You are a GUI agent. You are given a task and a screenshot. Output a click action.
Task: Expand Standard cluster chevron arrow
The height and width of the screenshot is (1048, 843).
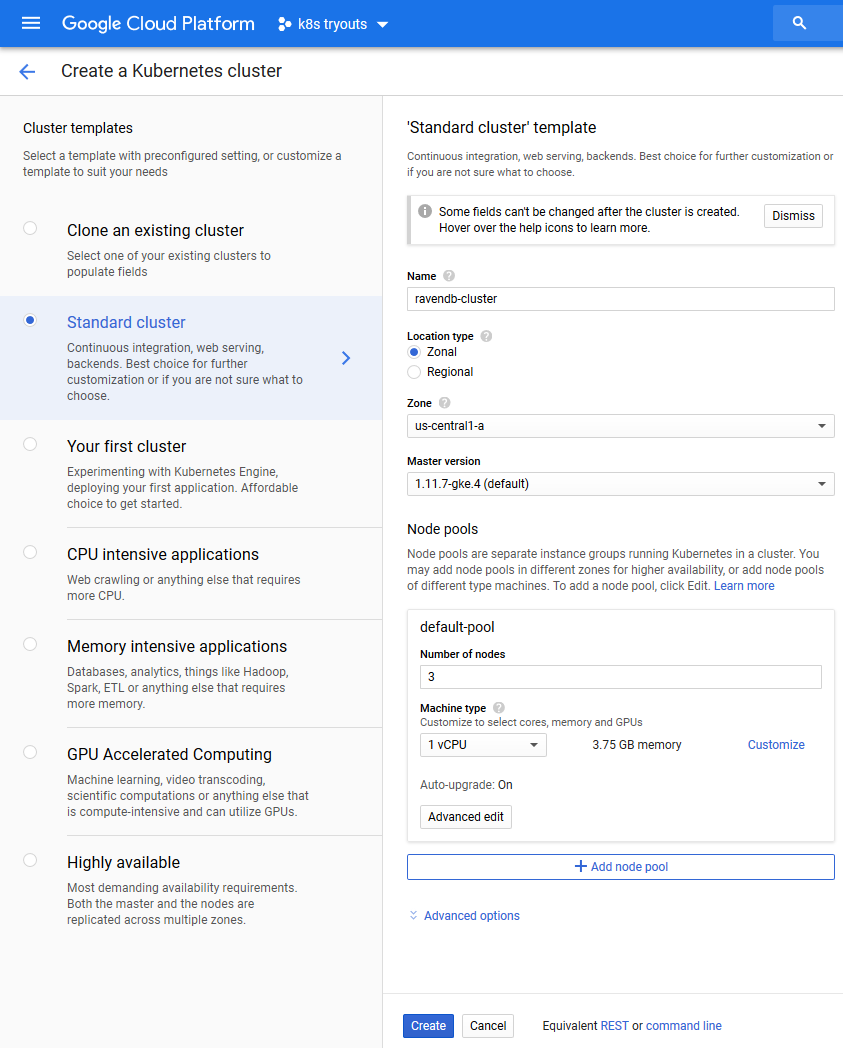(346, 358)
